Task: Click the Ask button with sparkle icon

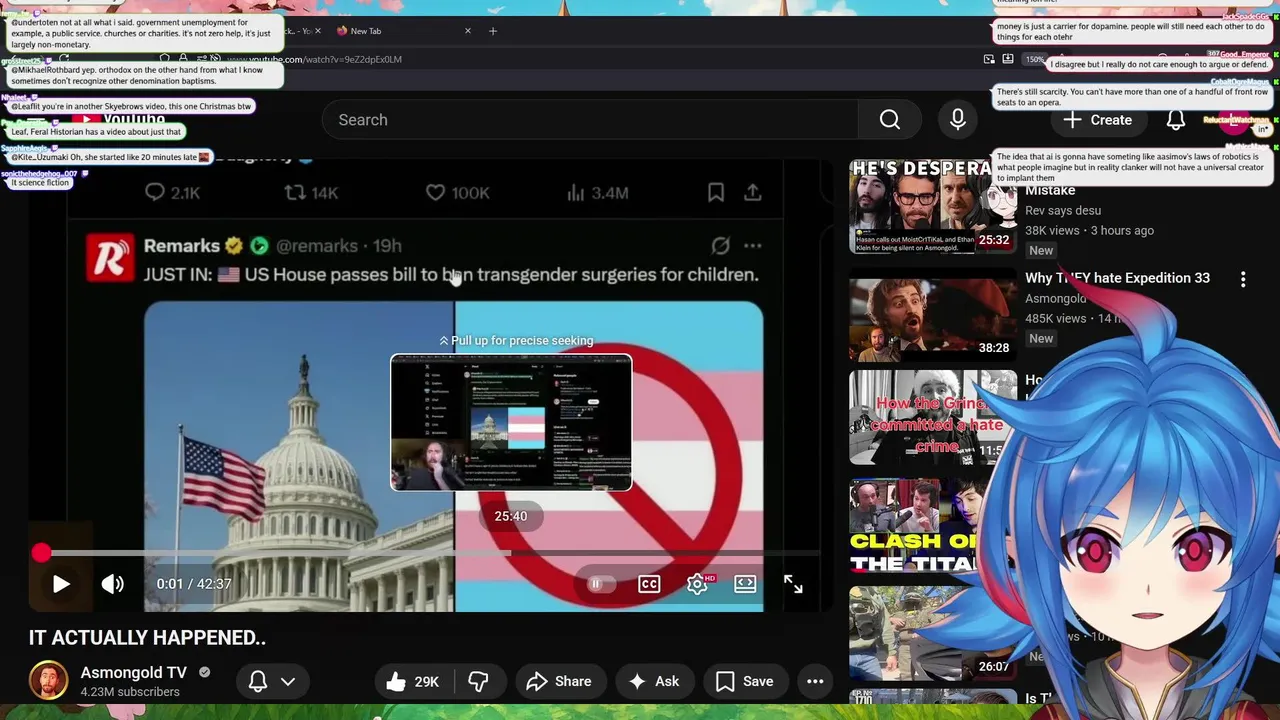Action: [x=654, y=682]
